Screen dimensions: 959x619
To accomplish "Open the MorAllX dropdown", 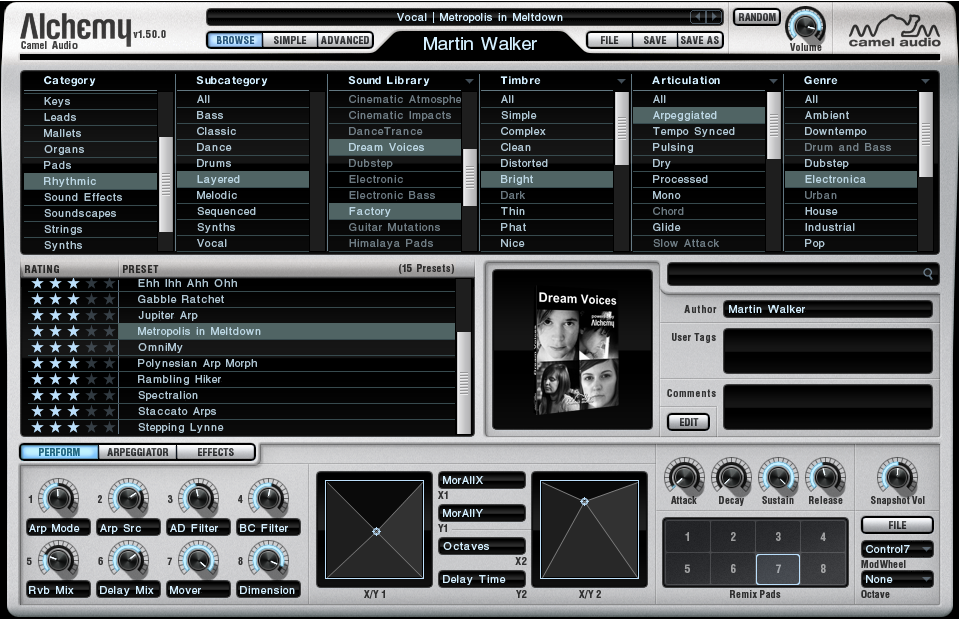I will tap(481, 479).
